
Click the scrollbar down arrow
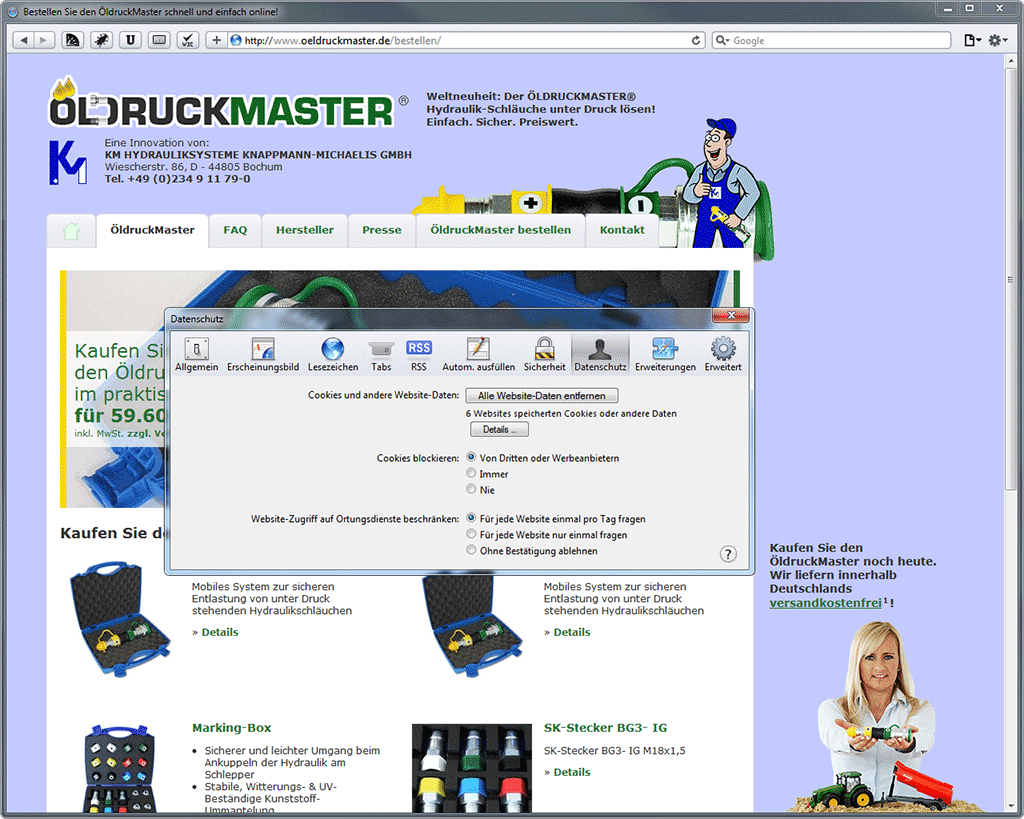(1010, 806)
